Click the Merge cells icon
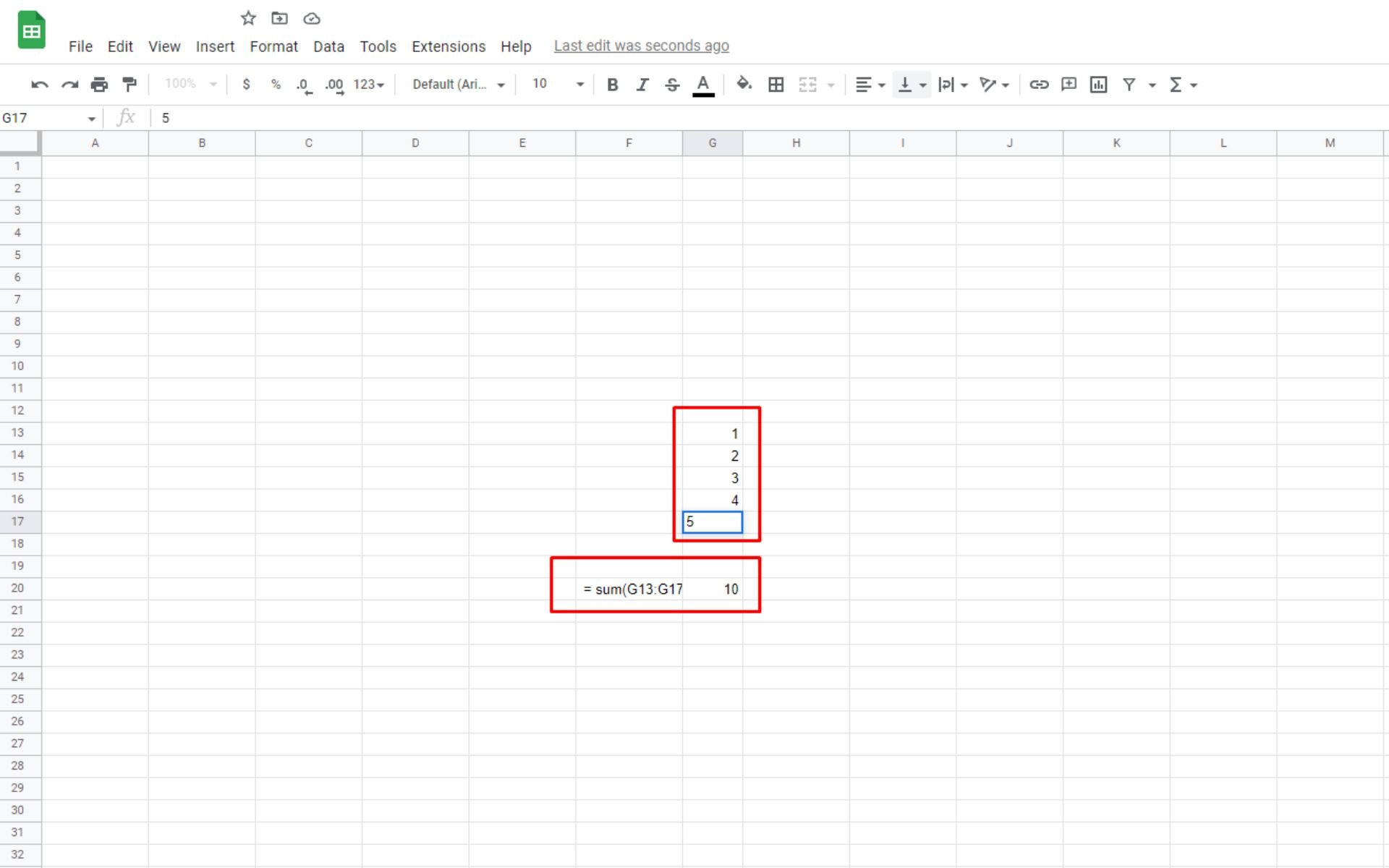 click(807, 85)
